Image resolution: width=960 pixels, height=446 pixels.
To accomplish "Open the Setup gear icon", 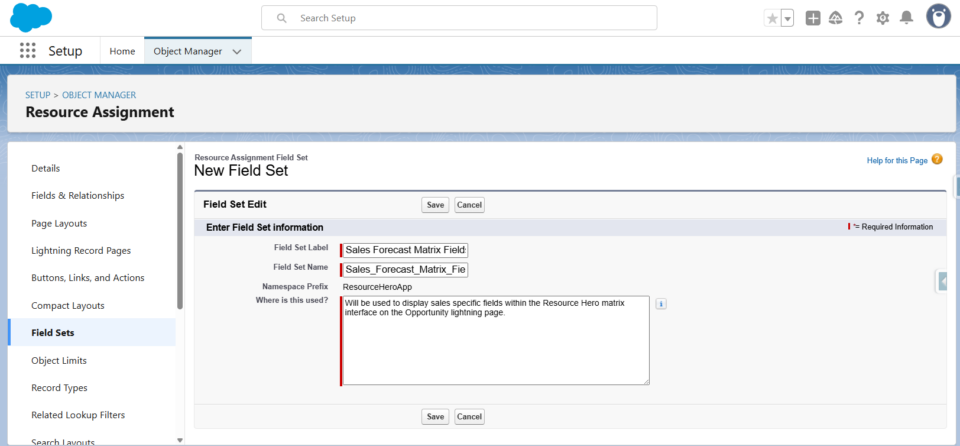I will 882,18.
